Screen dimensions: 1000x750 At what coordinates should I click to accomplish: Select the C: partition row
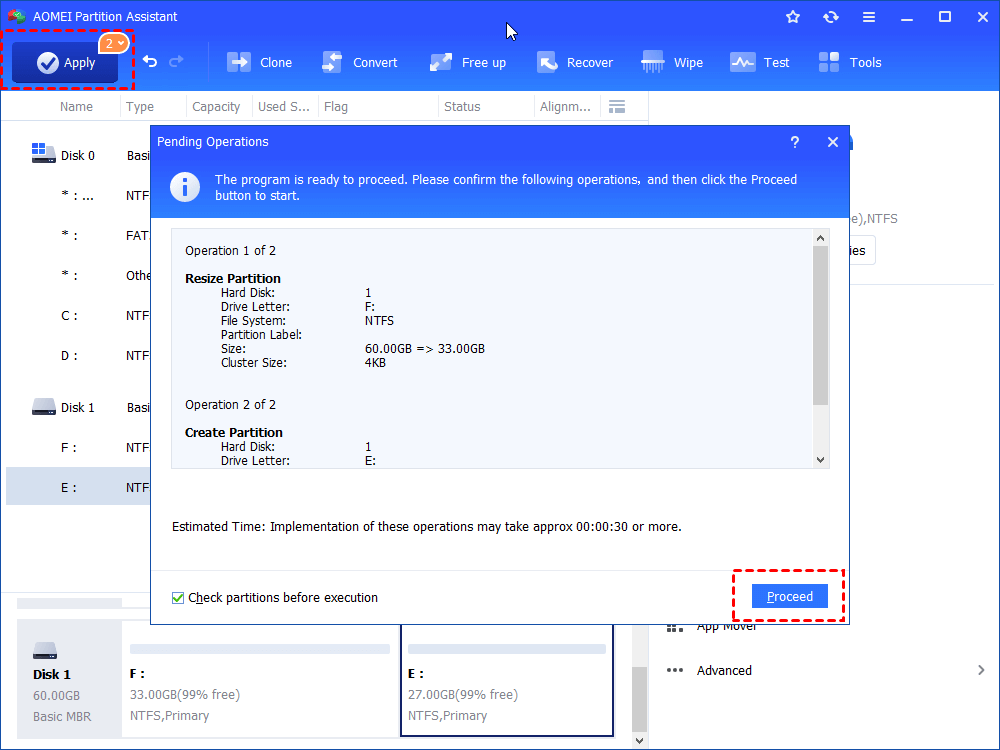pyautogui.click(x=78, y=316)
